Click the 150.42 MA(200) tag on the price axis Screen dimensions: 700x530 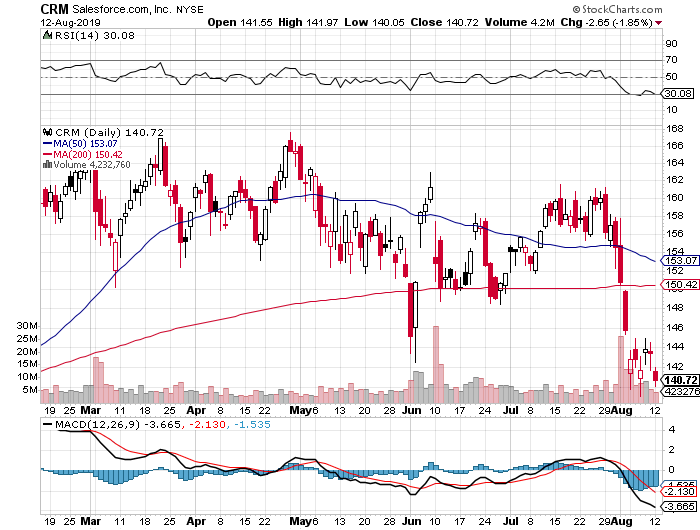point(680,284)
